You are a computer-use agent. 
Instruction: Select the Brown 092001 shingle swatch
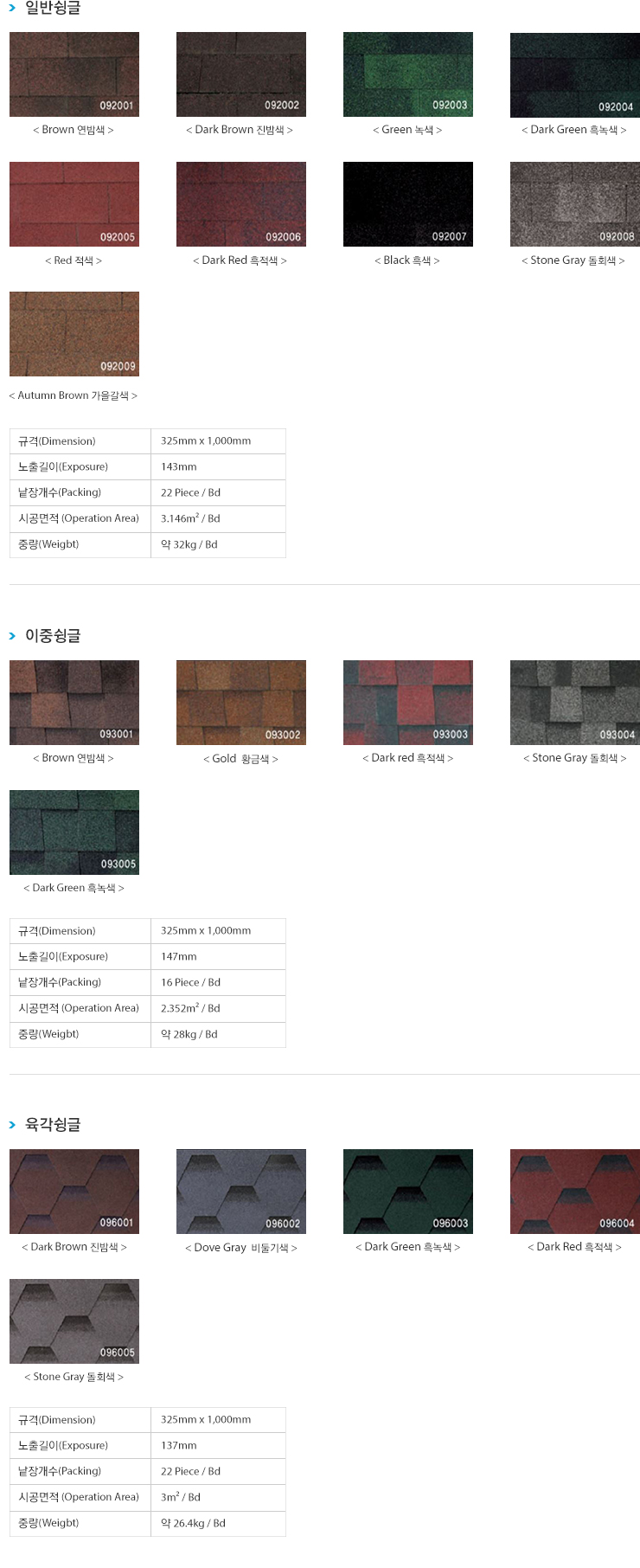coord(74,74)
